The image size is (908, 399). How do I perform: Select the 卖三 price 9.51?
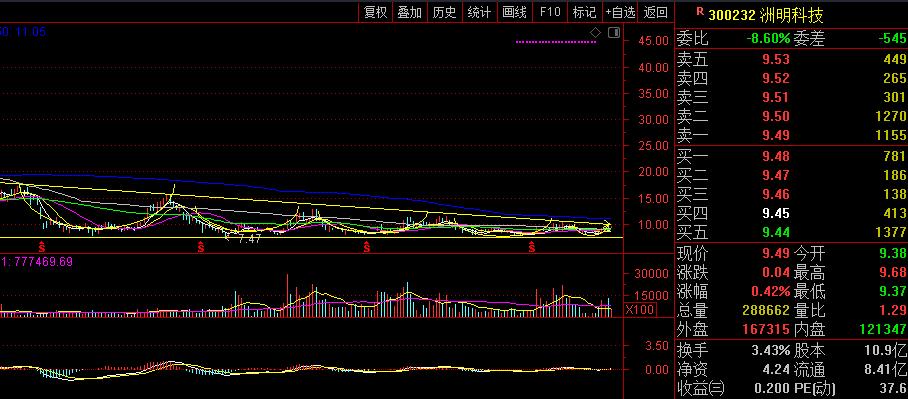click(776, 97)
